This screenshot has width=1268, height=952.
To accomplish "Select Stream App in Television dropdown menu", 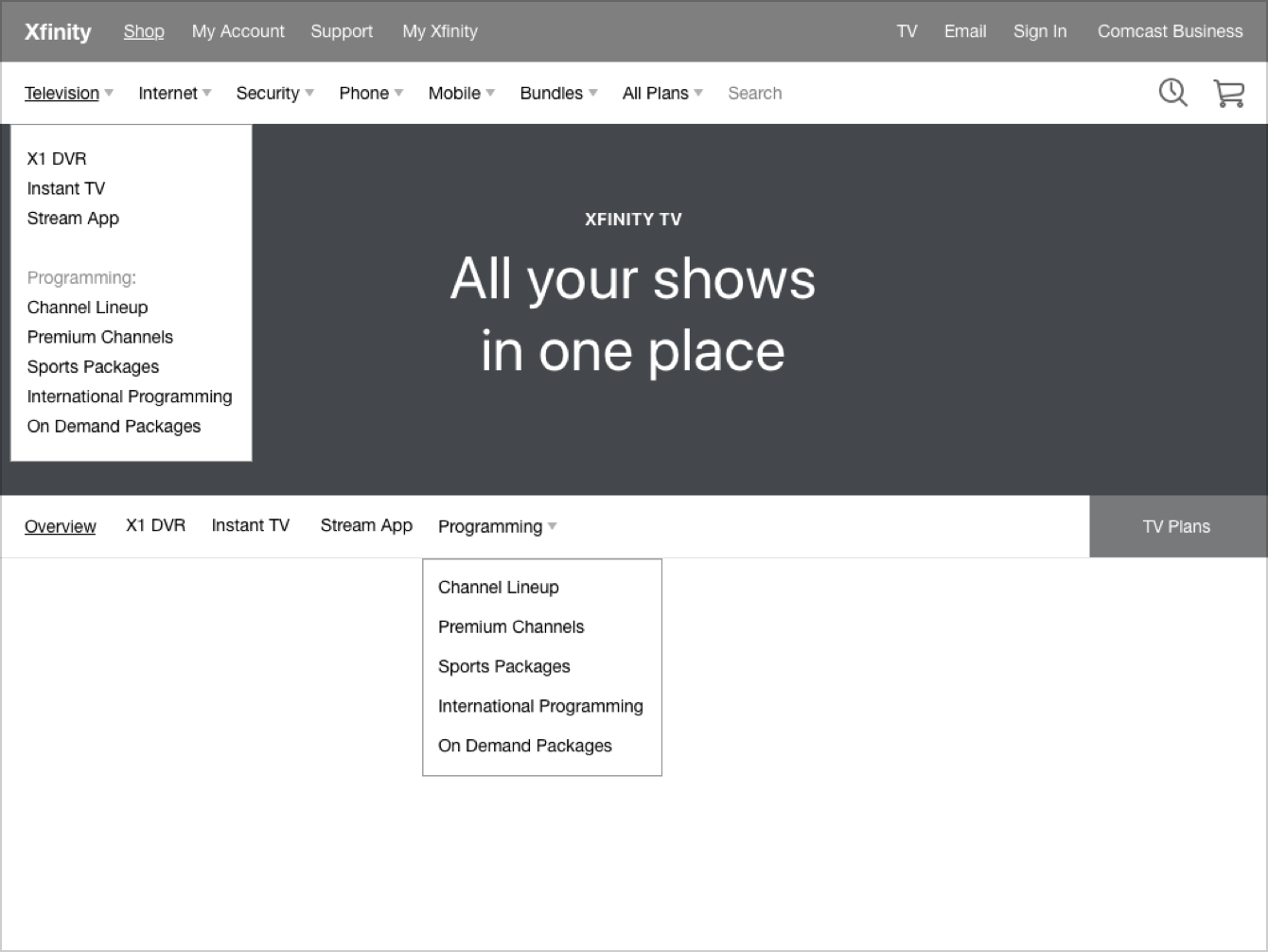I will coord(73,218).
